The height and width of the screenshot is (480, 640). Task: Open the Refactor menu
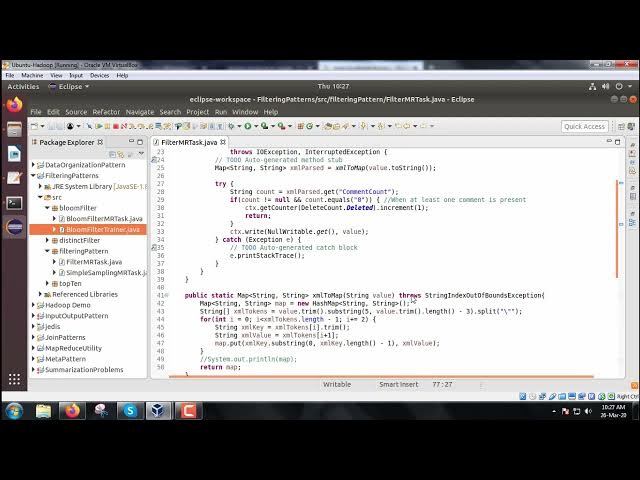[x=106, y=112]
